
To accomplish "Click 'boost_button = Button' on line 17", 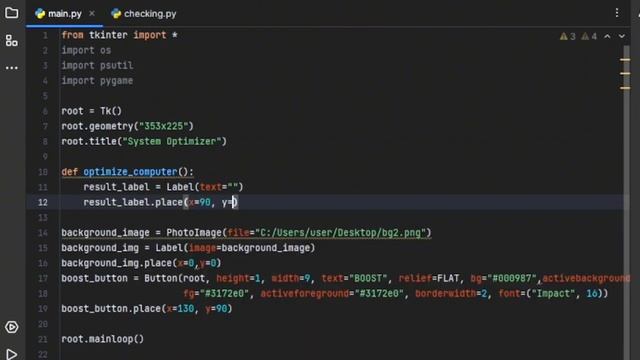I will tap(119, 278).
